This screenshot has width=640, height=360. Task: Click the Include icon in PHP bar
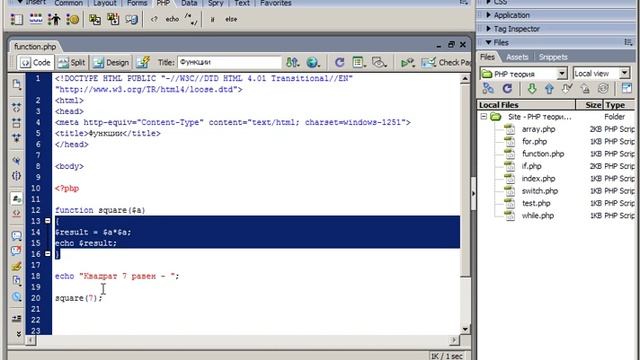pos(95,19)
